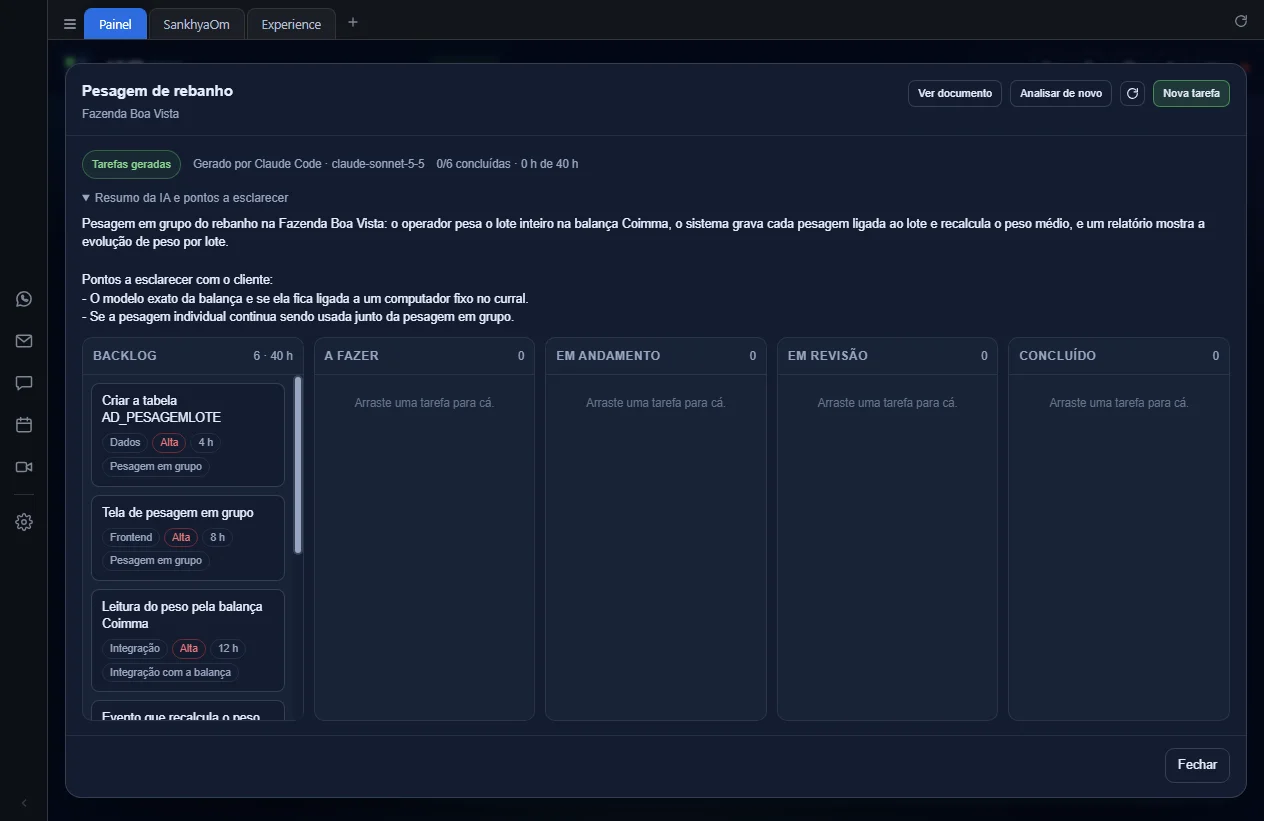Screen dimensions: 1264x821
Task: Open the chat bubble sidebar icon
Action: pyautogui.click(x=24, y=383)
